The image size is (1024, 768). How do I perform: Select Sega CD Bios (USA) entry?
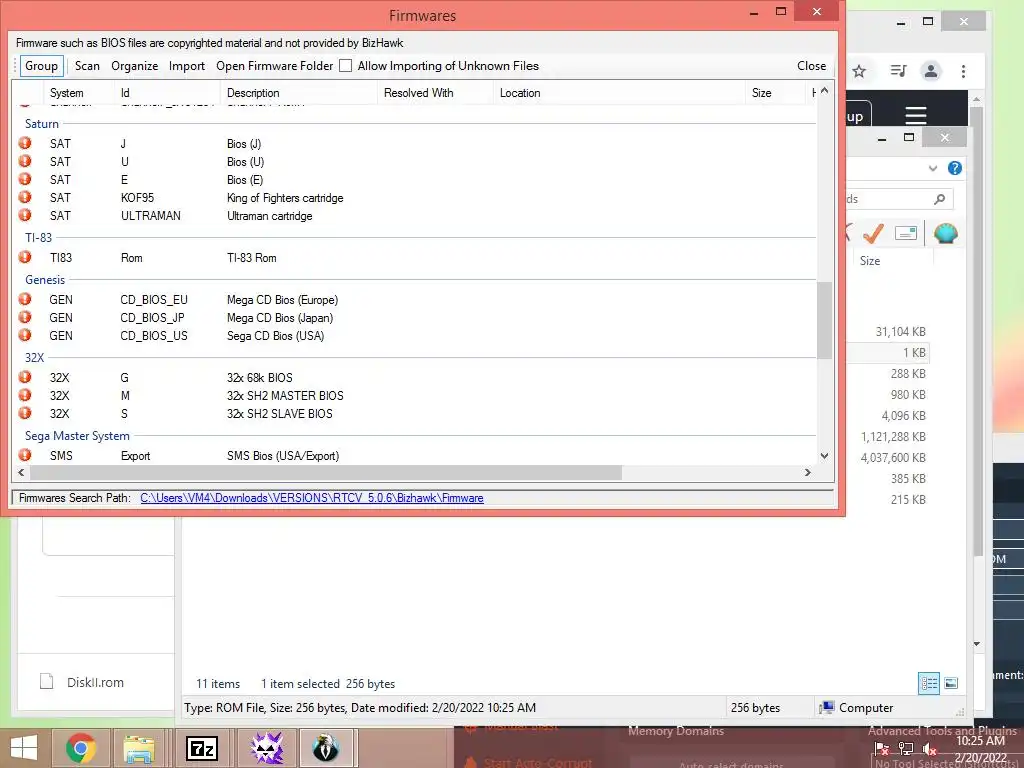click(275, 336)
